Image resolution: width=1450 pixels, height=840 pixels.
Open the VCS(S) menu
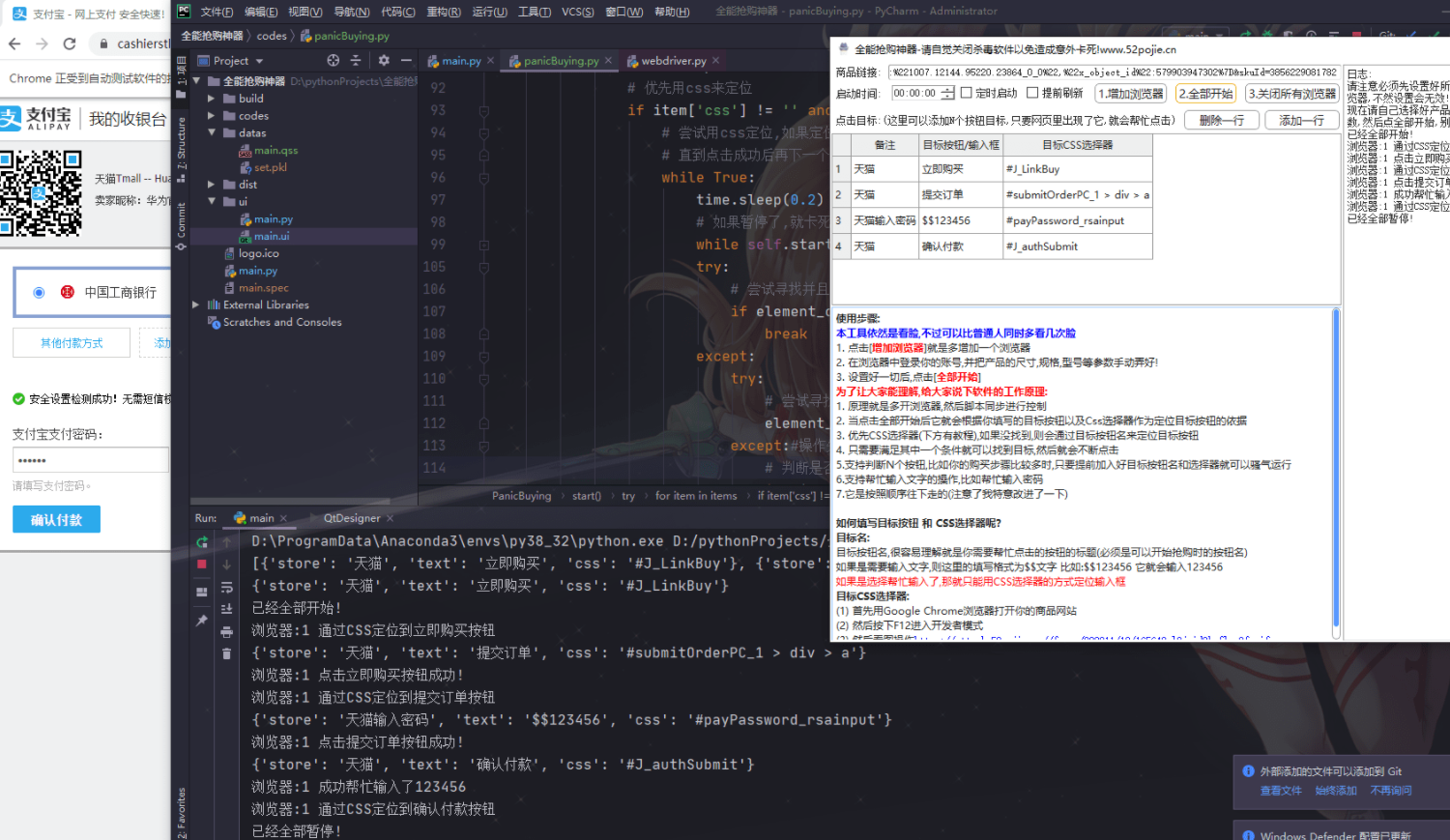[x=578, y=12]
